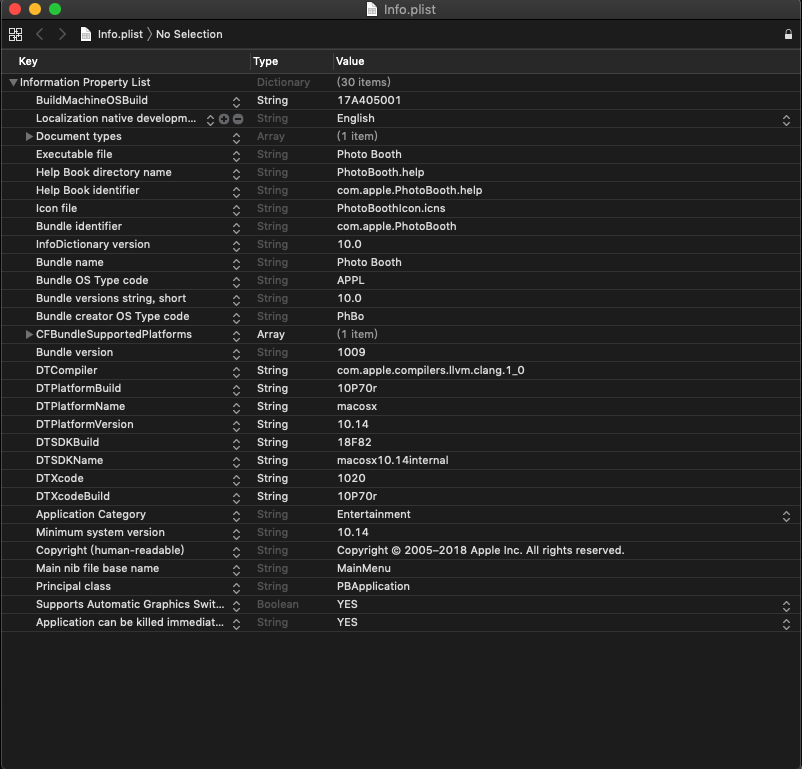Image resolution: width=802 pixels, height=769 pixels.
Task: Select the value 18F82
Action: click(354, 442)
